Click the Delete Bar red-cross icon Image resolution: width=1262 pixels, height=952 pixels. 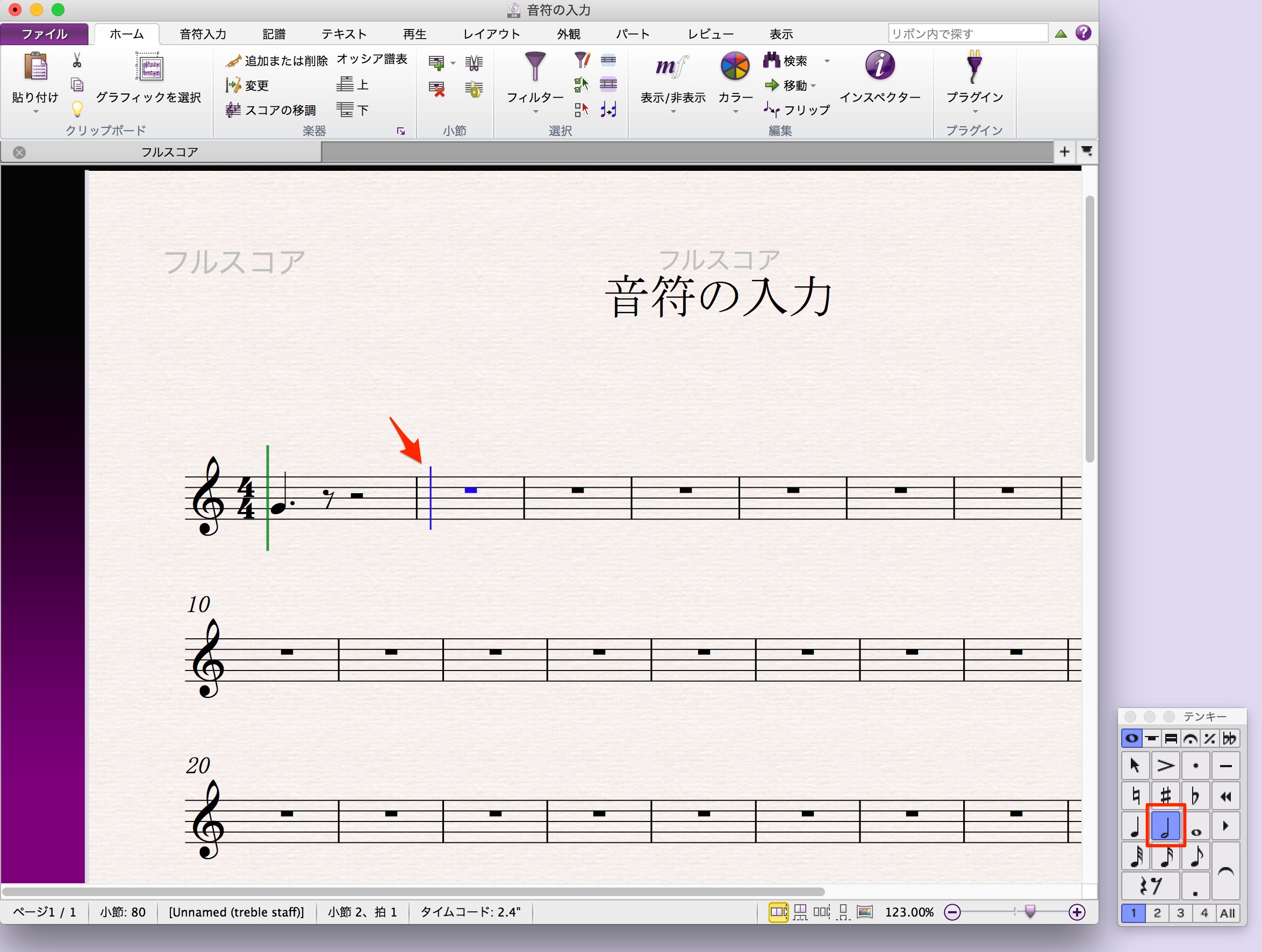pyautogui.click(x=436, y=89)
